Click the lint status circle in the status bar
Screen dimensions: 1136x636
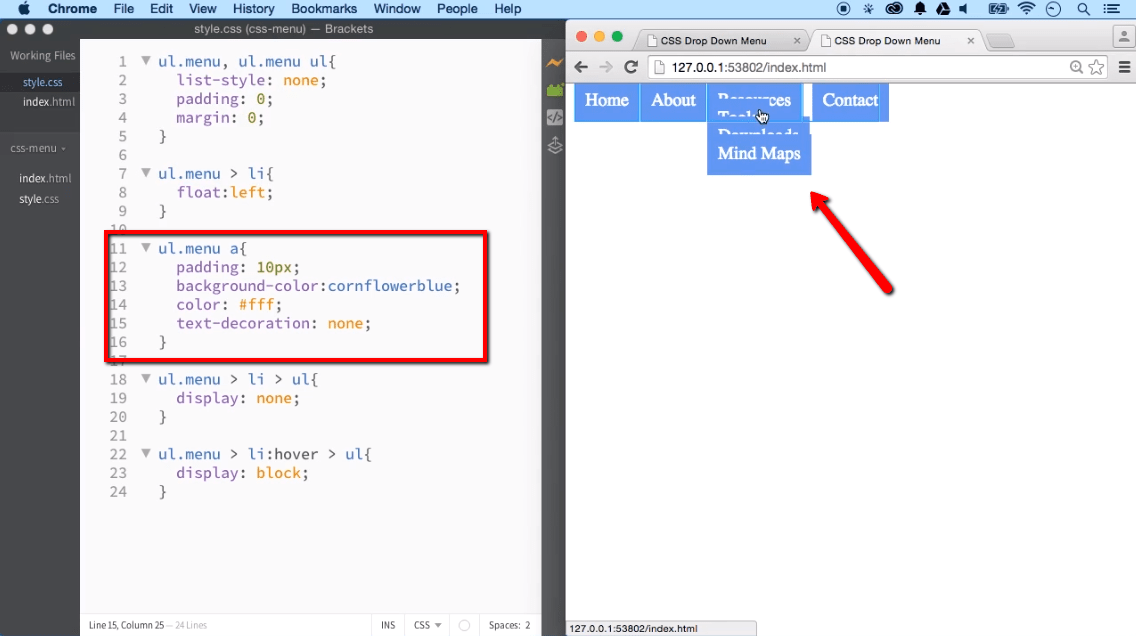[463, 624]
